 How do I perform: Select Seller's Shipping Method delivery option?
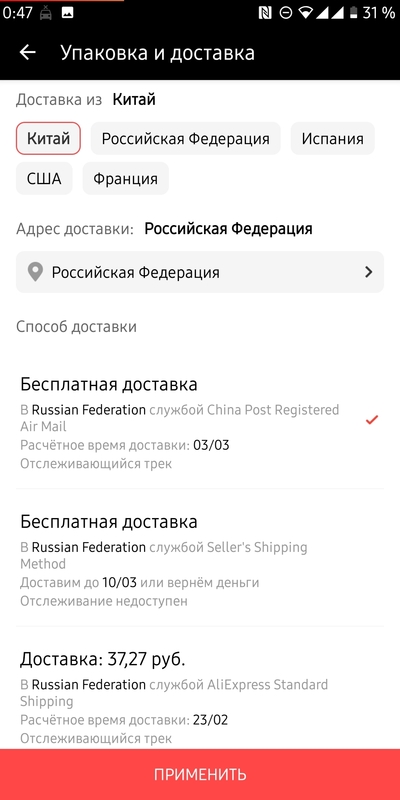[x=199, y=558]
